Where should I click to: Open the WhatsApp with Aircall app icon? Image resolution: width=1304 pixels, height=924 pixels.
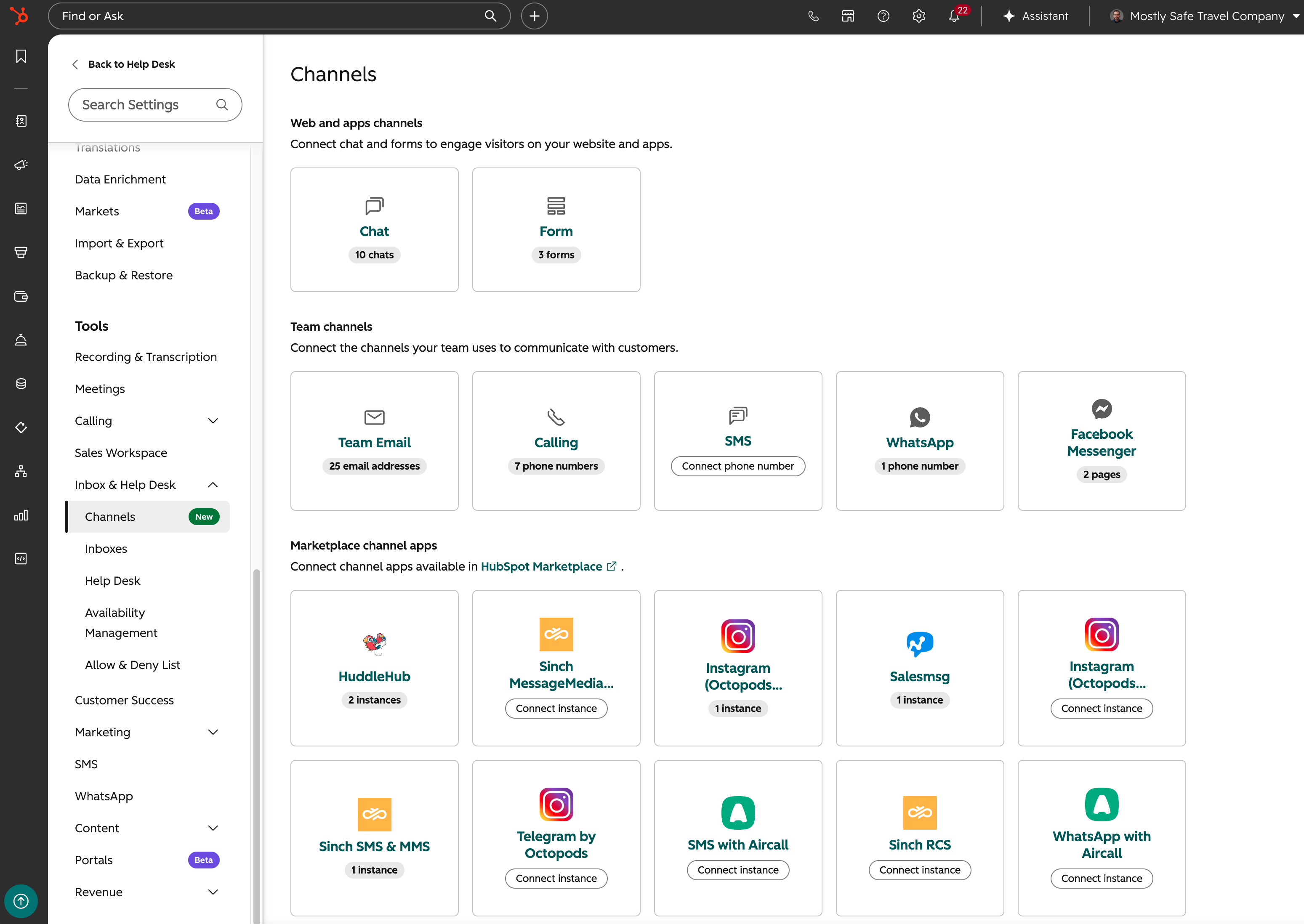click(1102, 804)
